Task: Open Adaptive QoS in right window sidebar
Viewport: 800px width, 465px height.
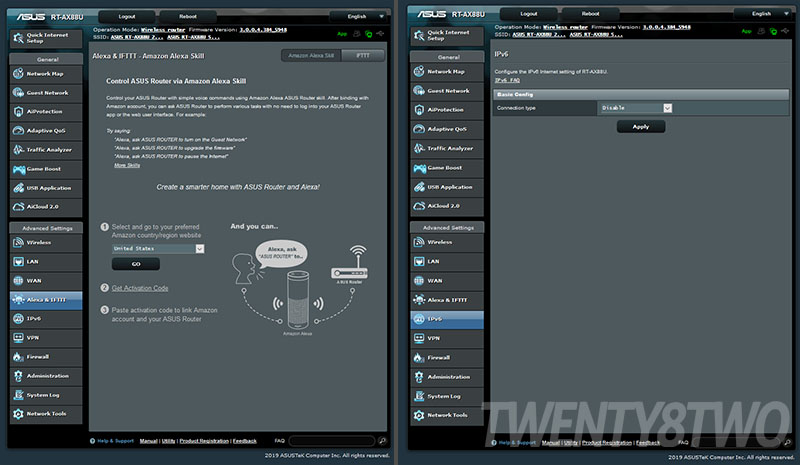Action: pos(447,129)
